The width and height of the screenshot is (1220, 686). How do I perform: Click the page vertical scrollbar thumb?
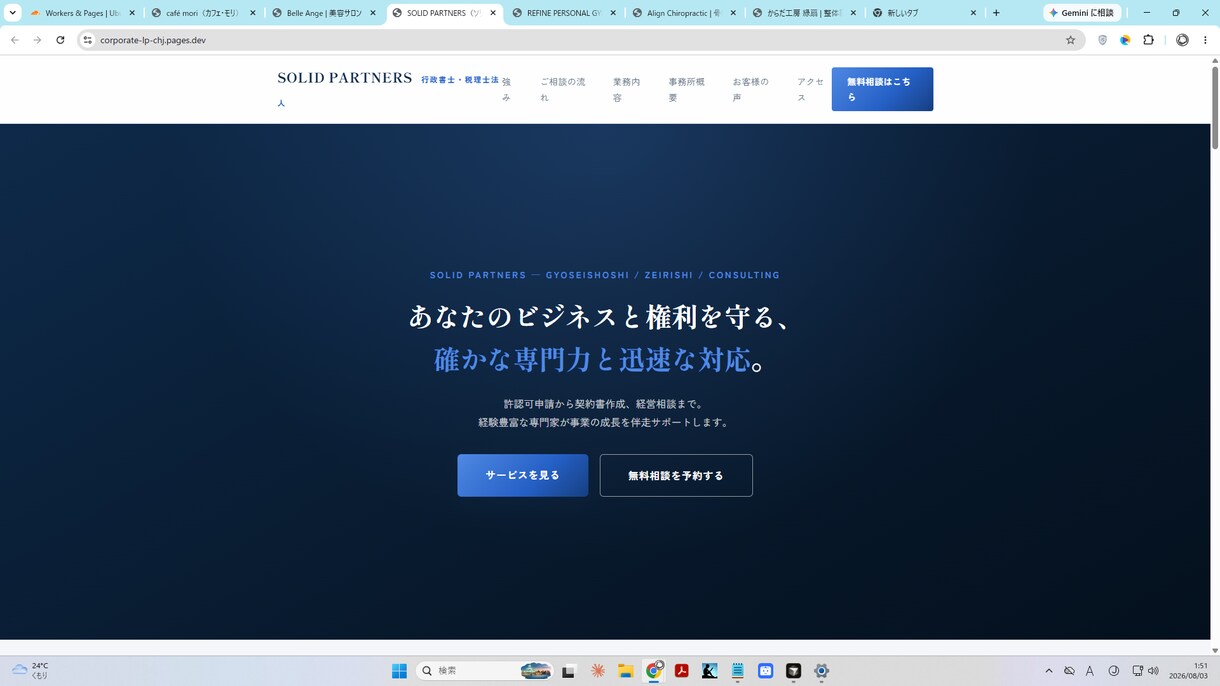click(x=1215, y=108)
